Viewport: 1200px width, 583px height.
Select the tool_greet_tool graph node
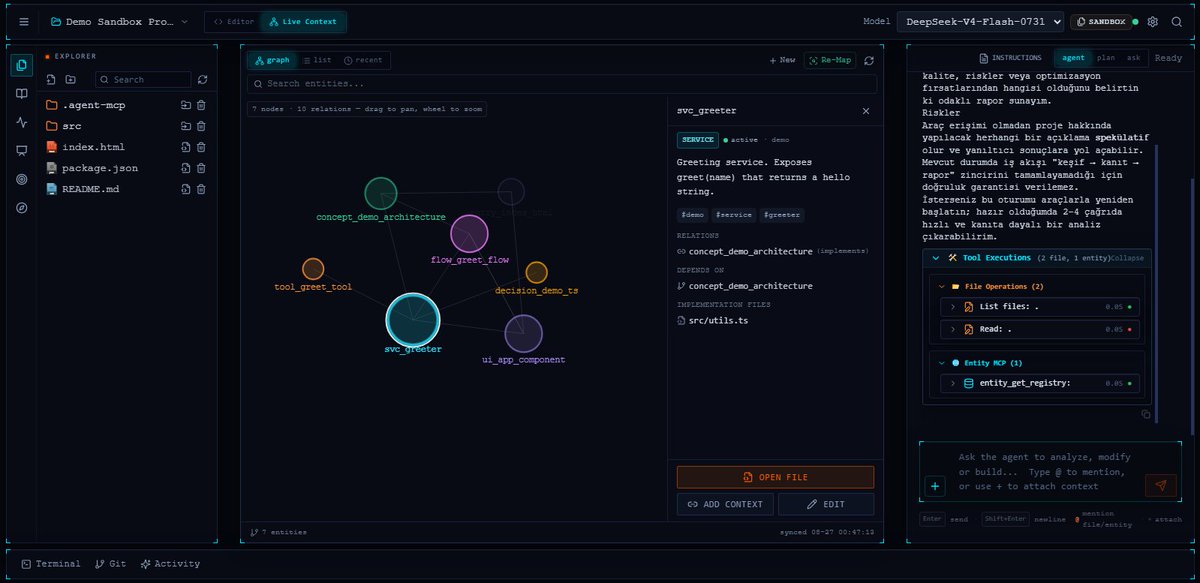[313, 269]
